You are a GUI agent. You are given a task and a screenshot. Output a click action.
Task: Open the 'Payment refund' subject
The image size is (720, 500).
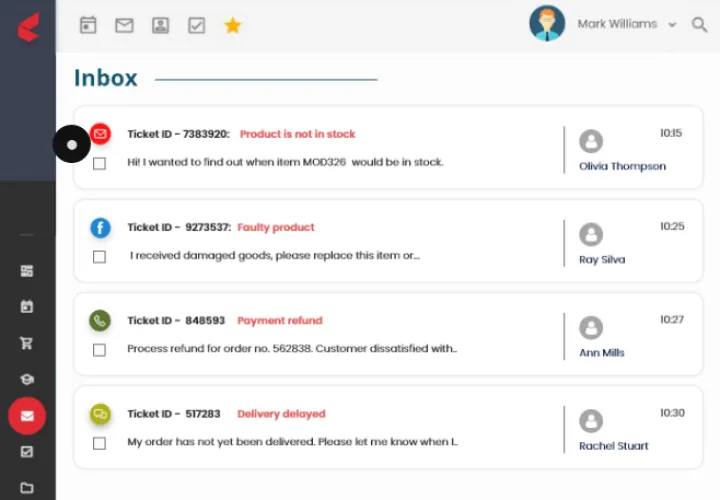click(280, 320)
